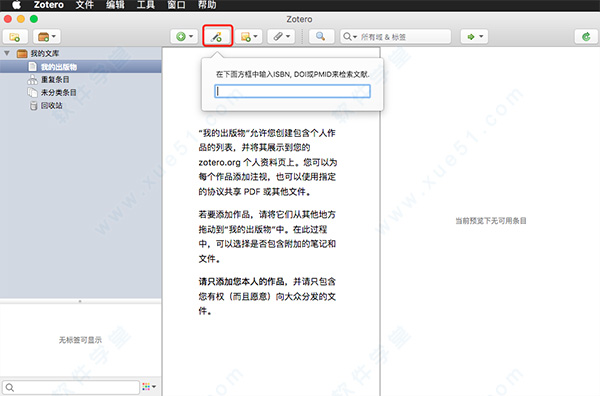This screenshot has height=396, width=600.
Task: Open the 窗口 menu
Action: (x=176, y=5)
